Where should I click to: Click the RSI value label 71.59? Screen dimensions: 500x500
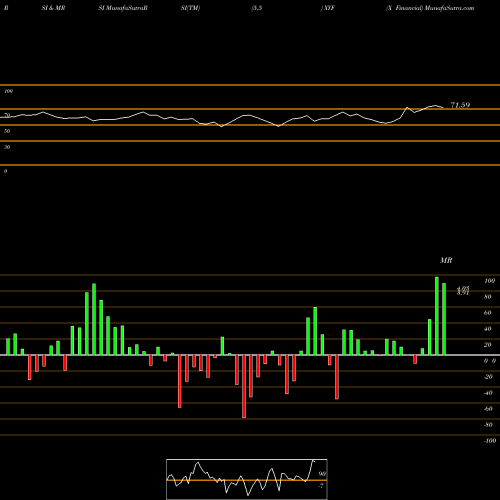[460, 105]
